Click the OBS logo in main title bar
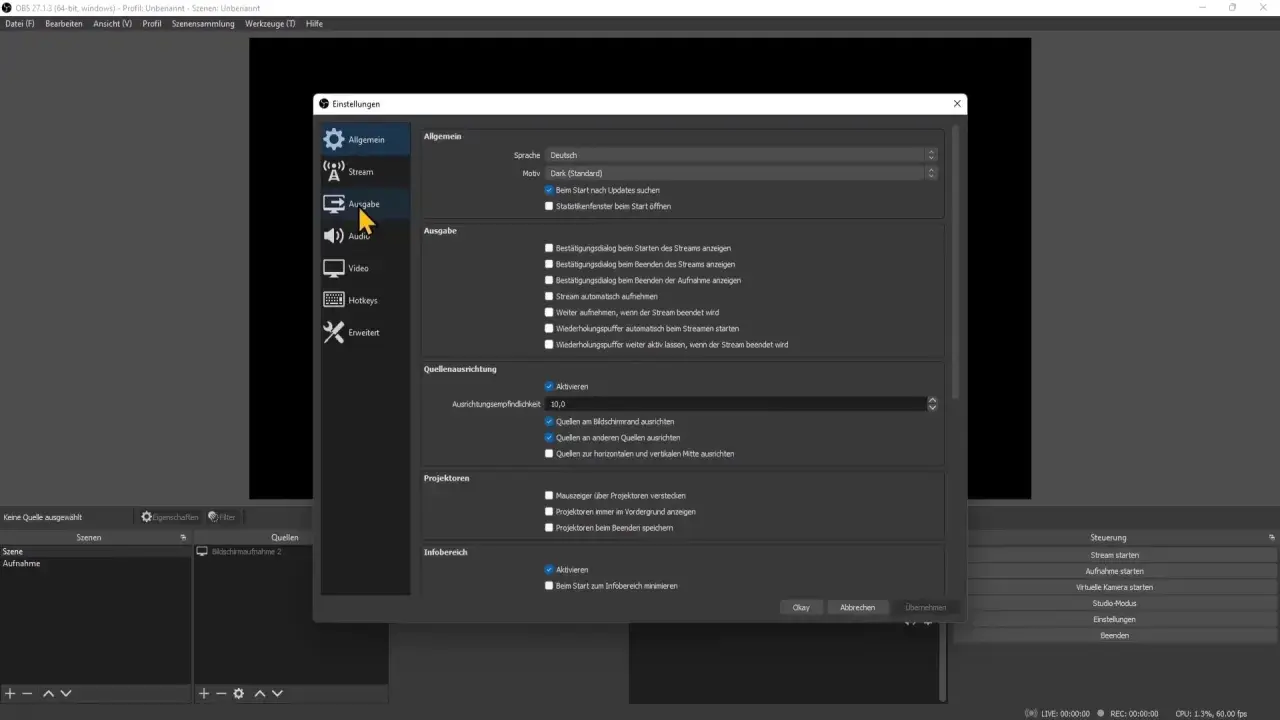 coord(7,7)
